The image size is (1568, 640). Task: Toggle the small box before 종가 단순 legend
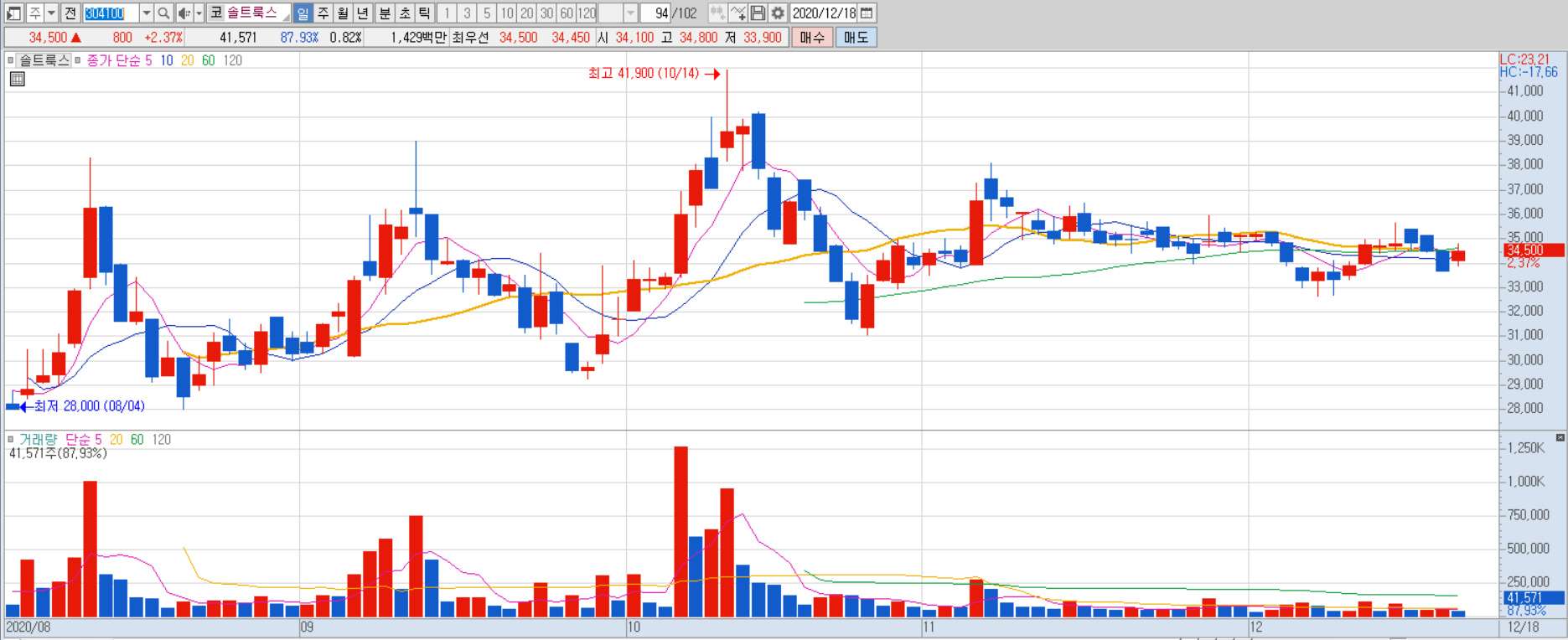[78, 60]
